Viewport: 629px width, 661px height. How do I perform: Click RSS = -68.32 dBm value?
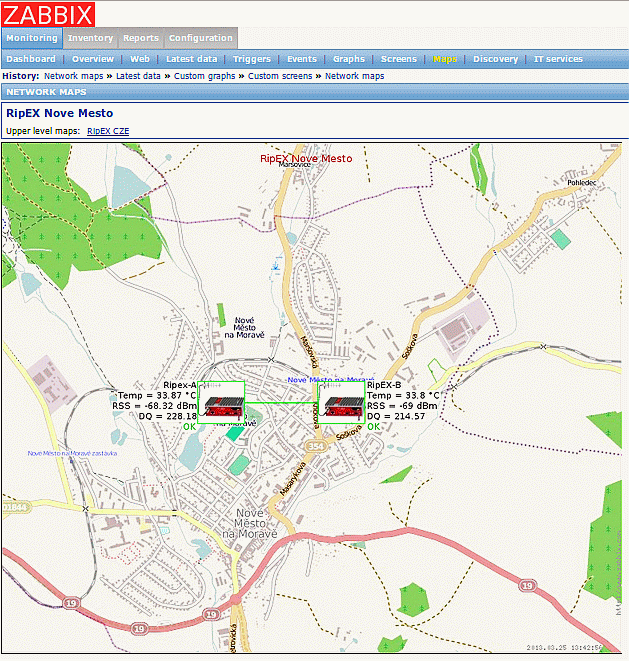[154, 406]
